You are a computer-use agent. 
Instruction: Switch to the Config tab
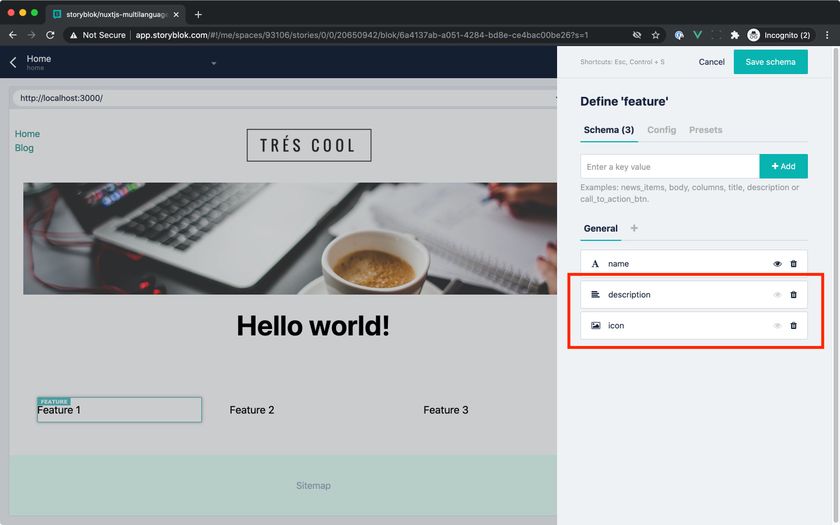click(x=661, y=130)
